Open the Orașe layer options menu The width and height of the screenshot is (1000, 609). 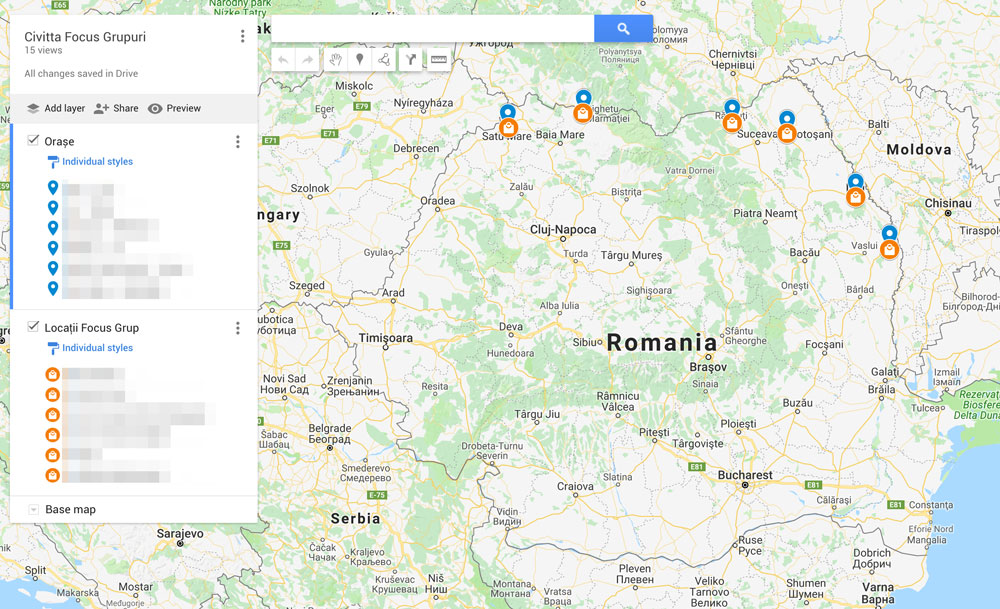[238, 142]
